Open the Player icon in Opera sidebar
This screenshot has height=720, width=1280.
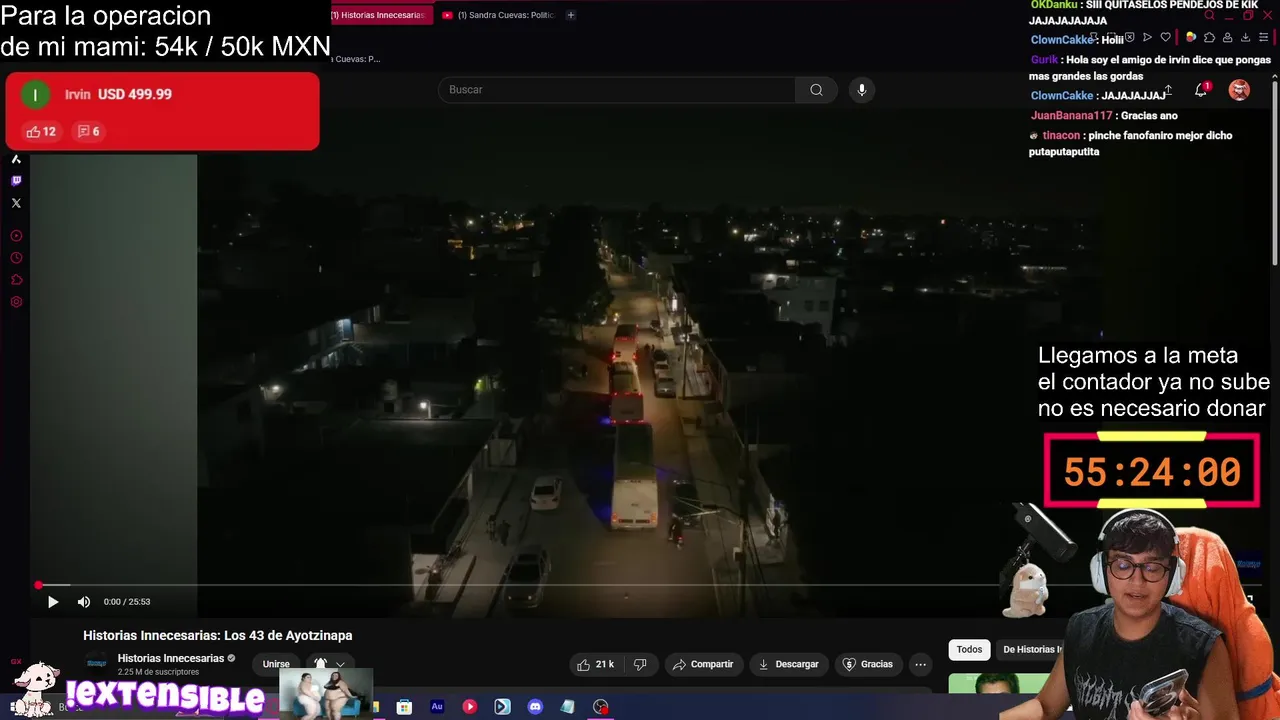tap(16, 236)
